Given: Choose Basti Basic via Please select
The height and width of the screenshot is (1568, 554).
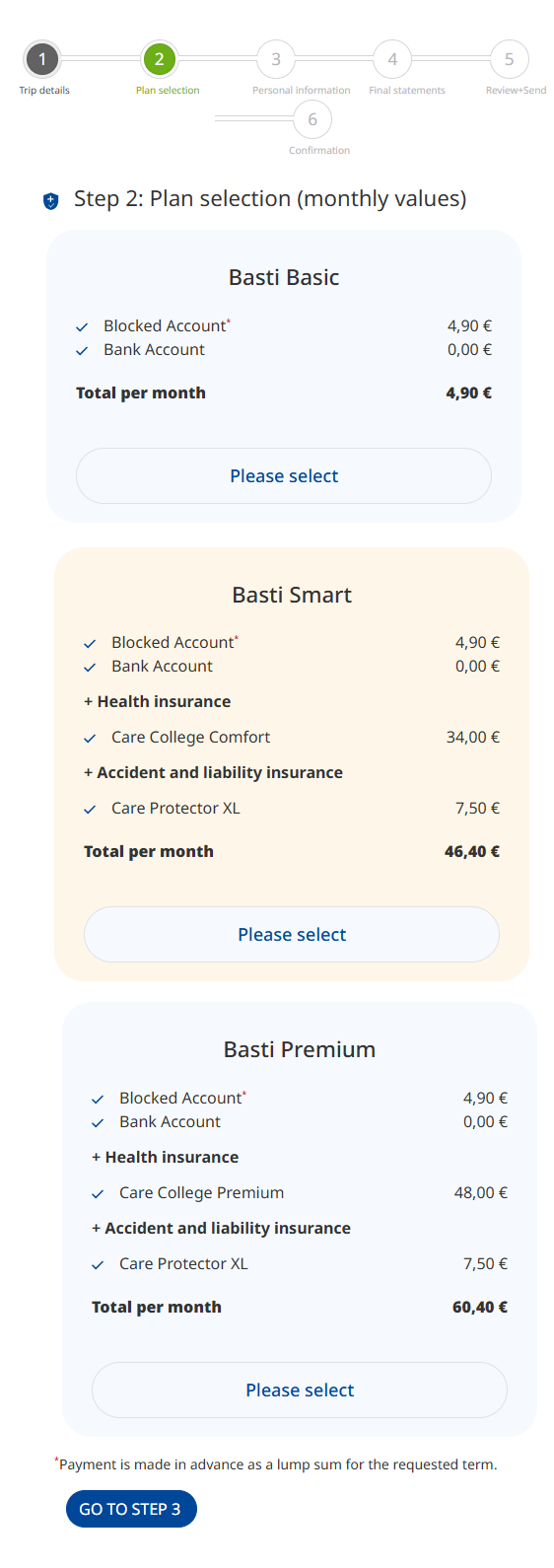Looking at the screenshot, I should pyautogui.click(x=284, y=476).
